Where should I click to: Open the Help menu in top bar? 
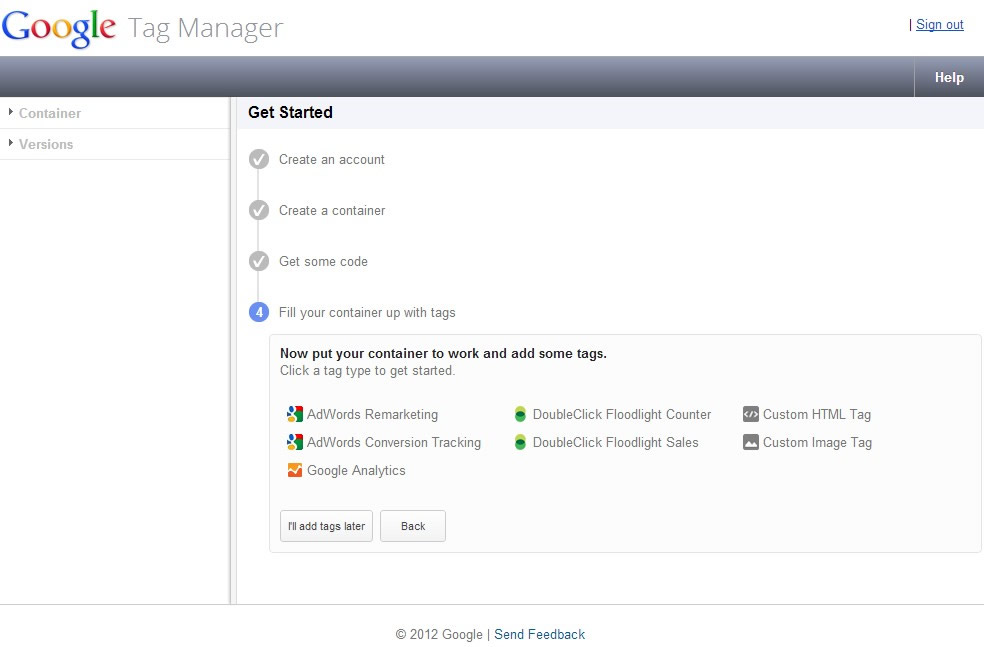coord(949,77)
